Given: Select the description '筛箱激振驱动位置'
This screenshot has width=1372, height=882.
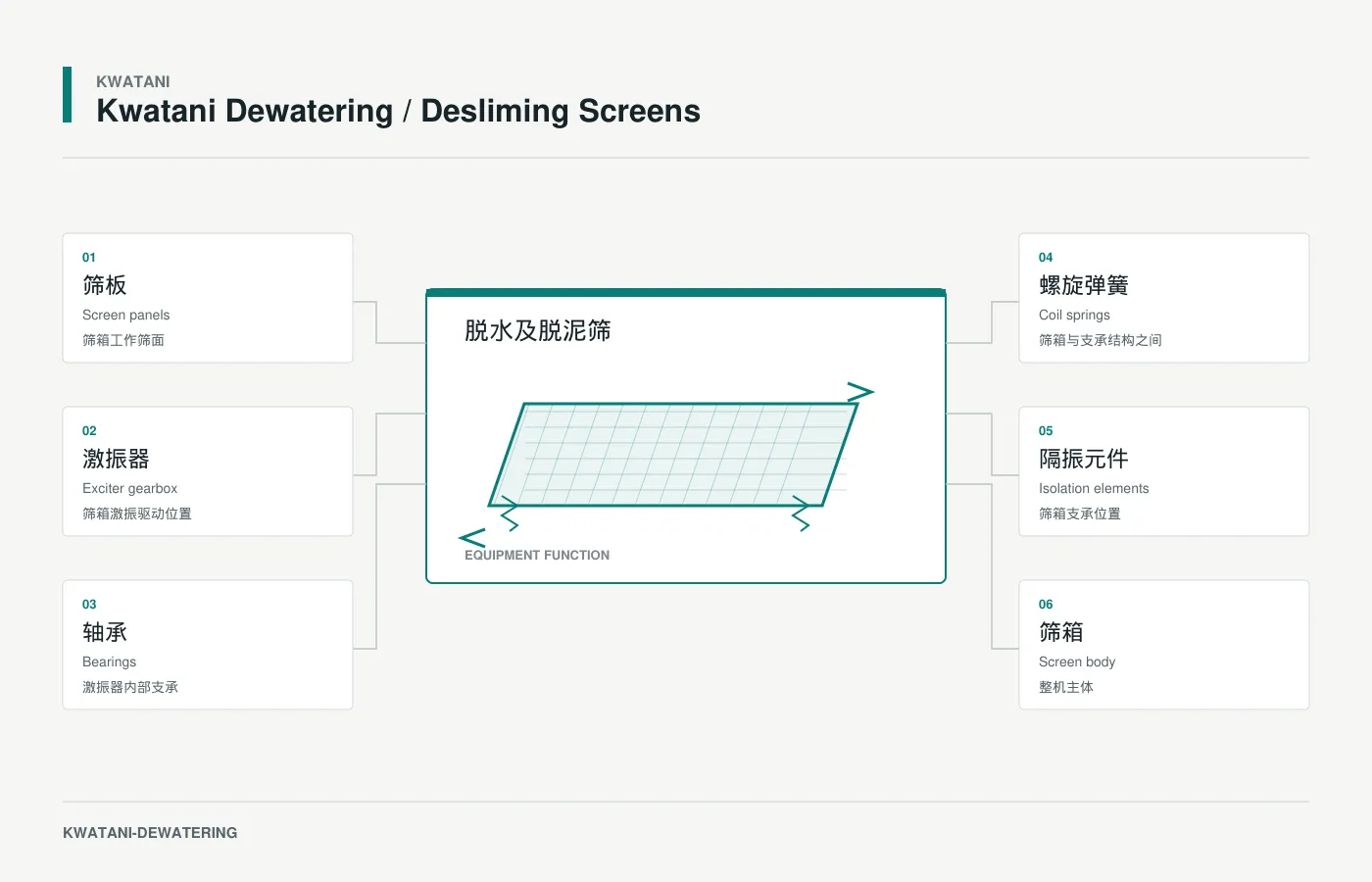Looking at the screenshot, I should click(x=137, y=514).
